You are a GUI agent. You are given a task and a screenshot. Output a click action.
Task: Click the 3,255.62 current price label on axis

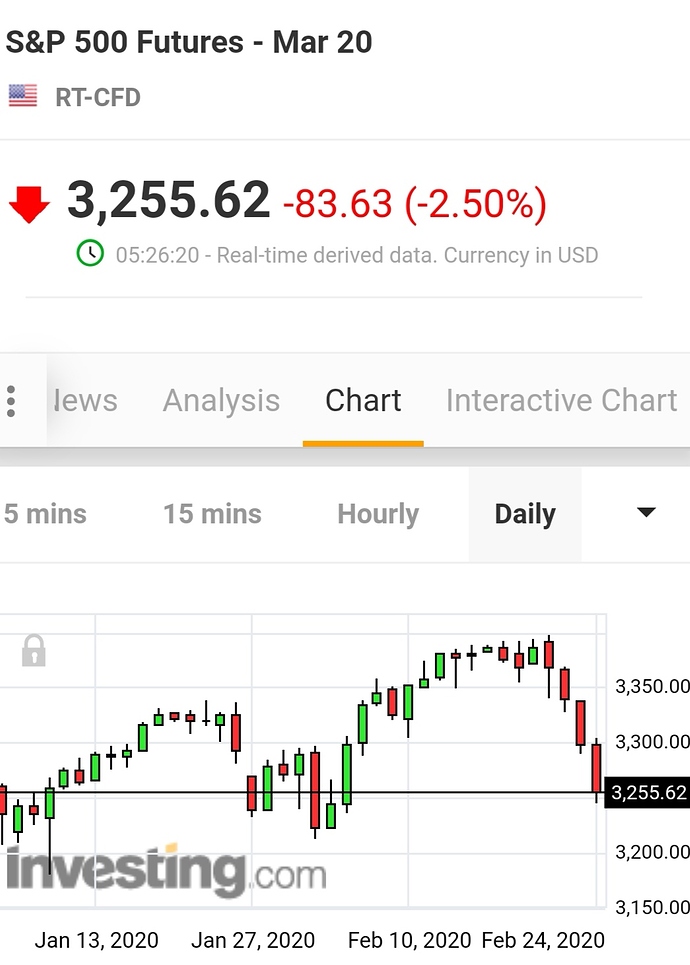[648, 792]
